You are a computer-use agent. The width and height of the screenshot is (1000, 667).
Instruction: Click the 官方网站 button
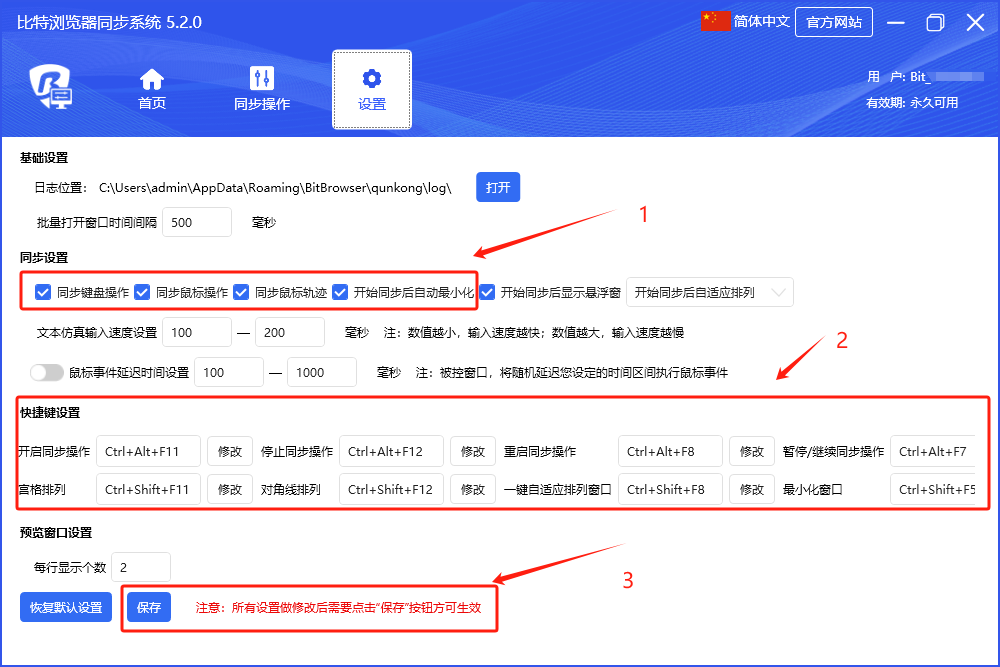pyautogui.click(x=833, y=22)
